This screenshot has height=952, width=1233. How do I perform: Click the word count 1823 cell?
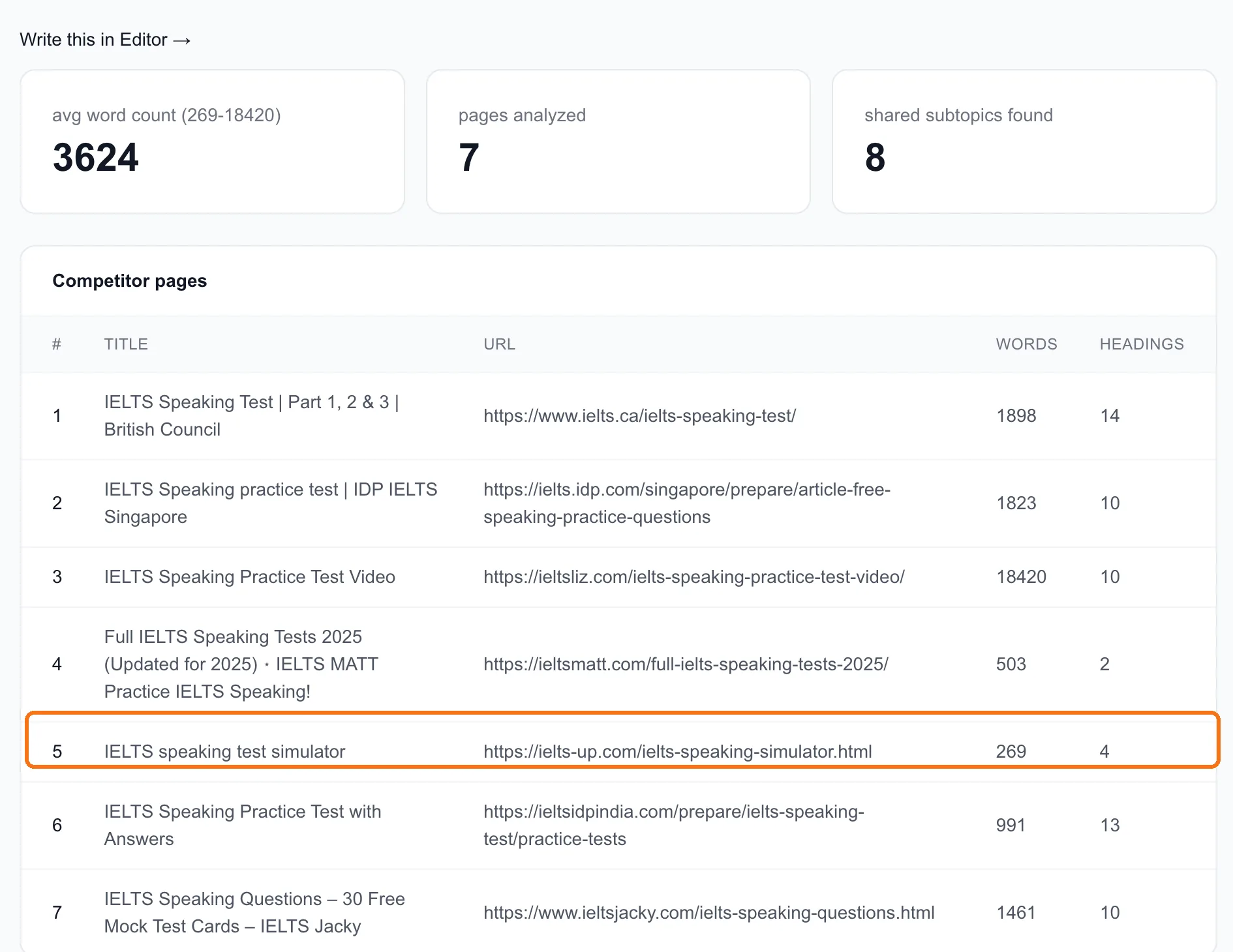(x=1016, y=503)
